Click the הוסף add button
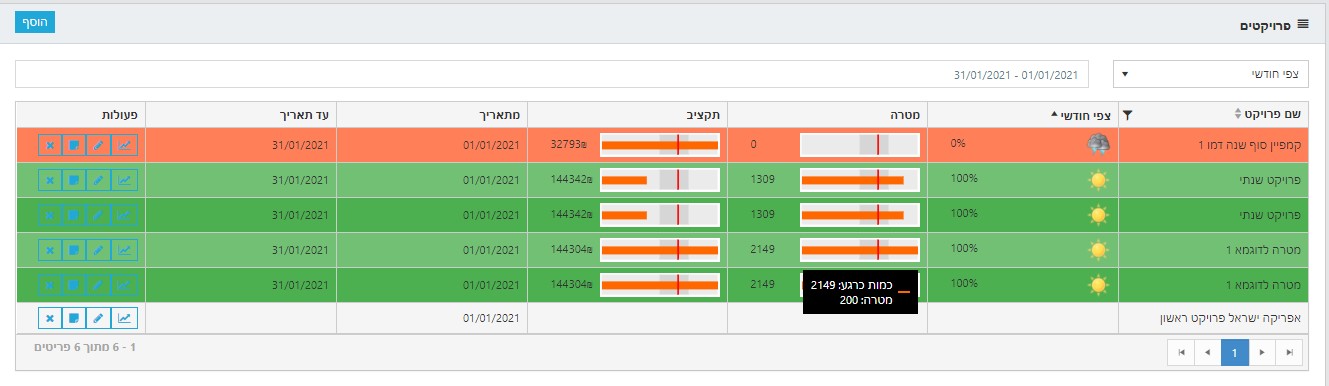Viewport: 1329px width, 386px height. coord(35,21)
